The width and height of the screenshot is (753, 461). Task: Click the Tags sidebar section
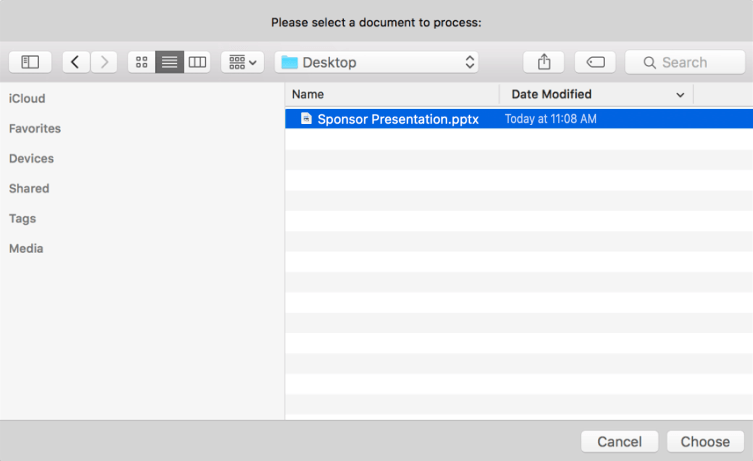point(22,218)
